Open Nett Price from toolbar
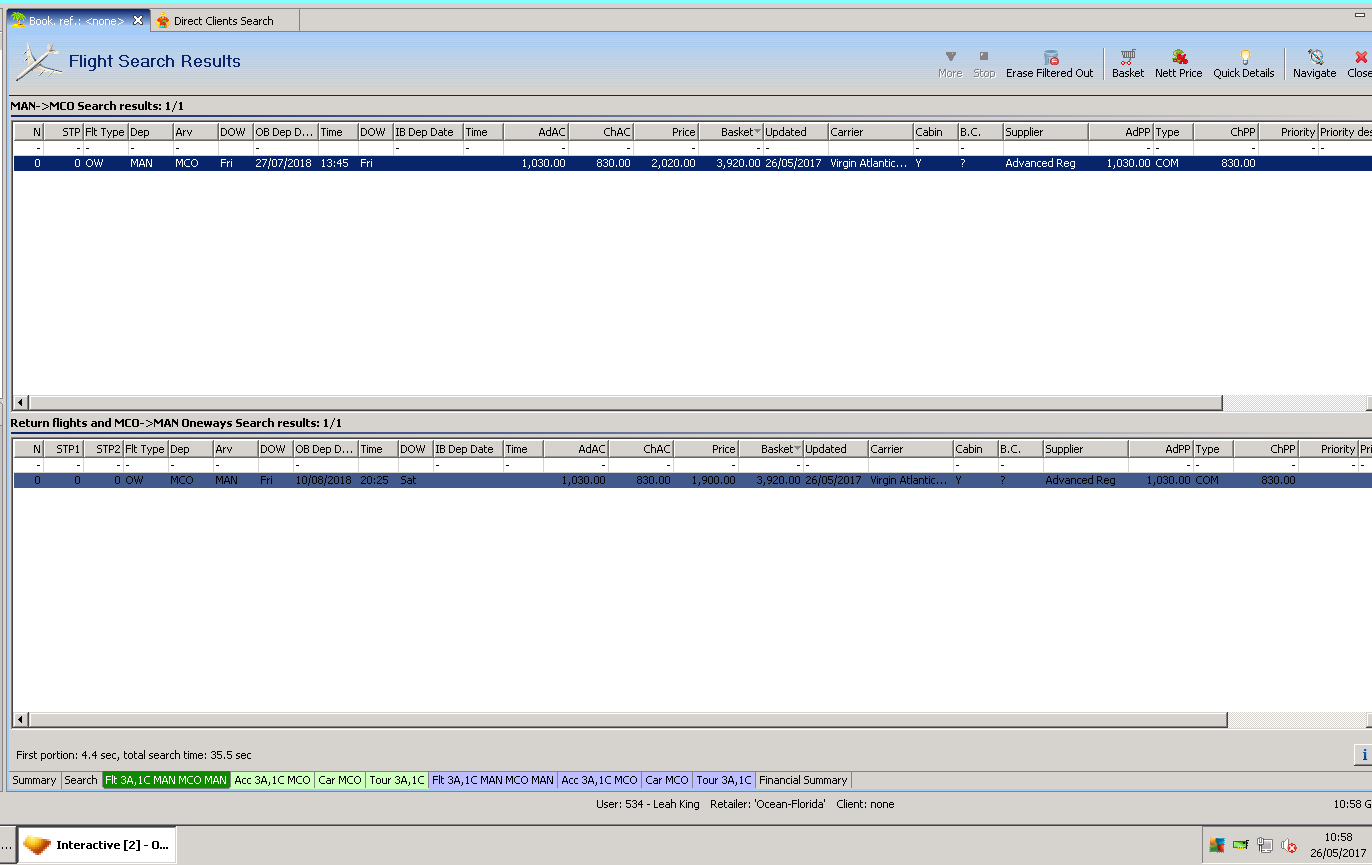Image resolution: width=1372 pixels, height=865 pixels. (x=1178, y=64)
